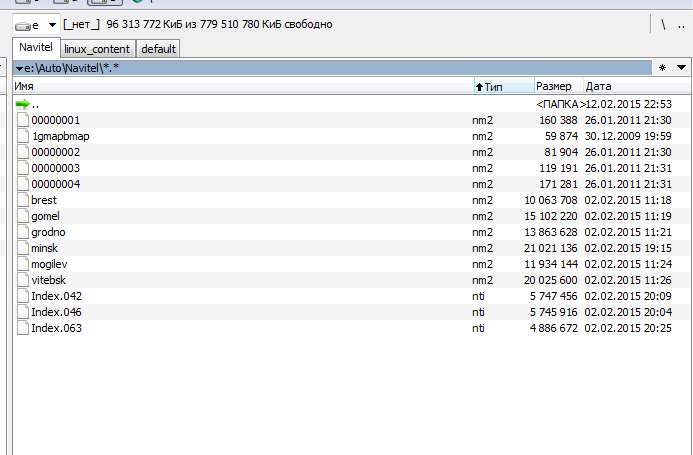693x455 pixels.
Task: Click the size value 160 388
Action: (559, 120)
